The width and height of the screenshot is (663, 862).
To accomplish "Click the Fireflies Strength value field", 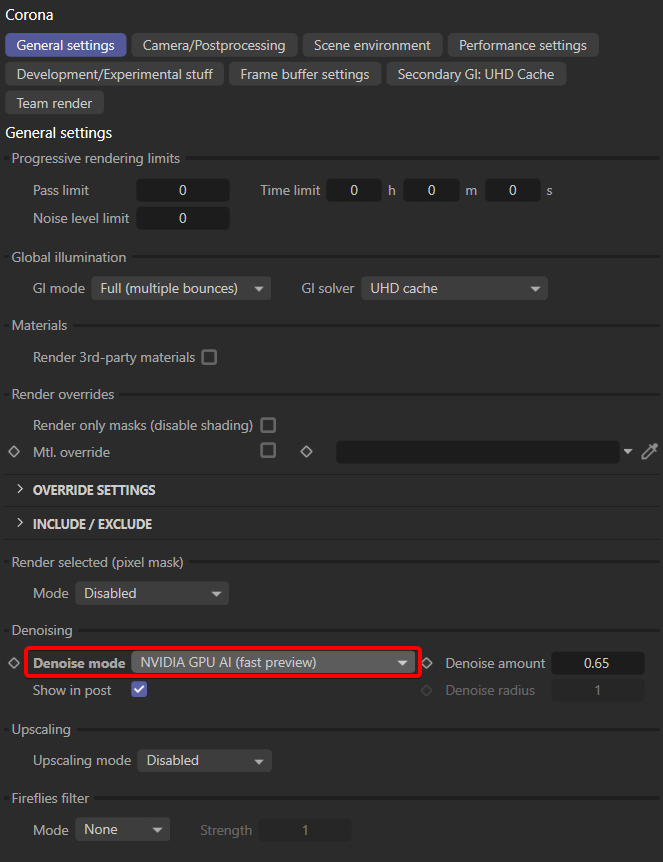I will [x=305, y=830].
